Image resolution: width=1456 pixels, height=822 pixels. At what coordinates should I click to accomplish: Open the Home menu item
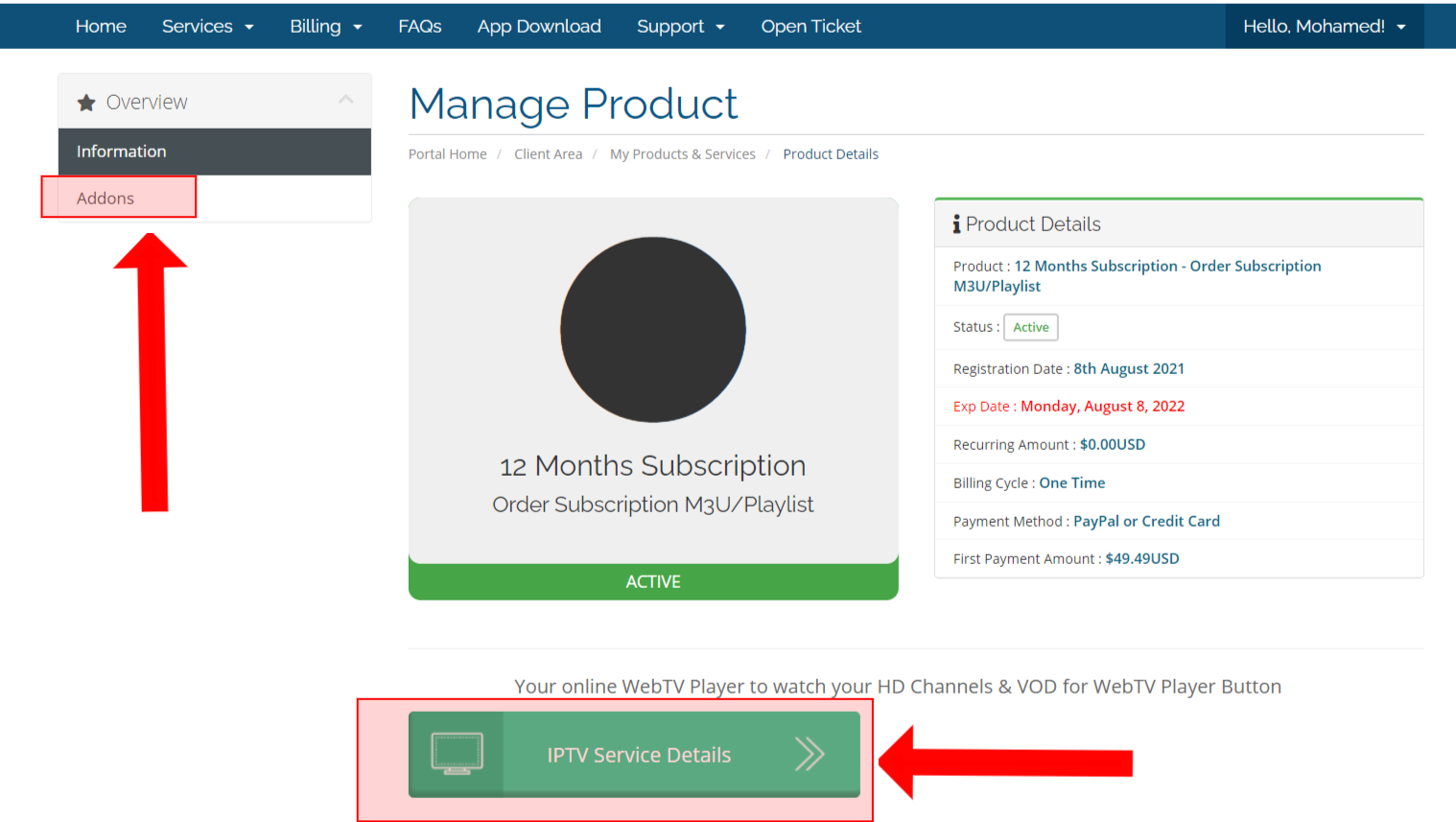click(101, 26)
